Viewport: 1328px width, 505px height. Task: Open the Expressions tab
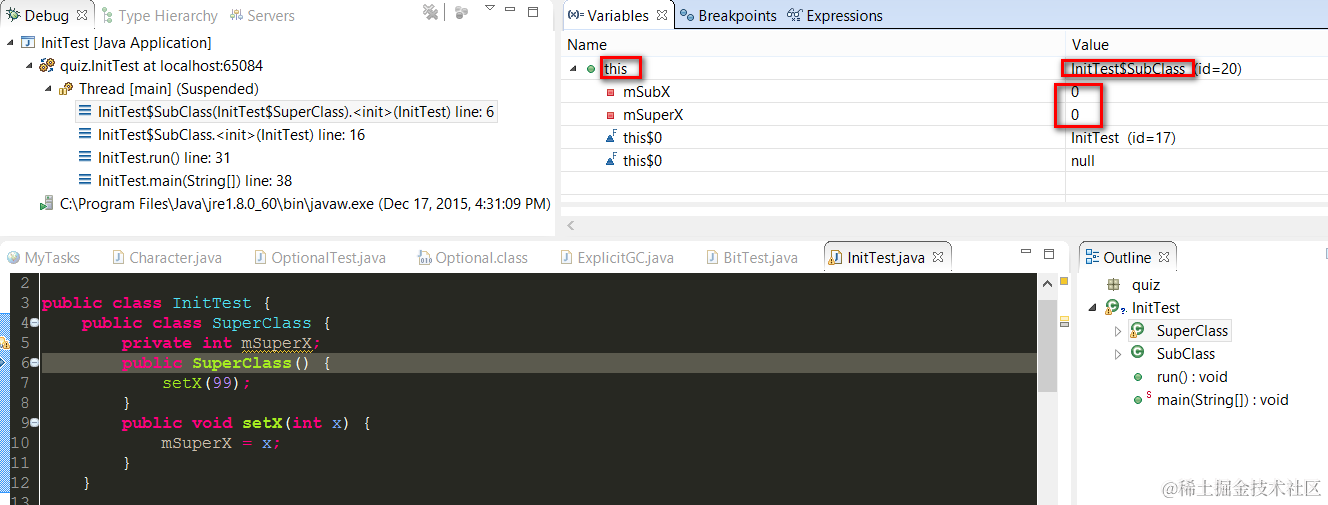834,16
